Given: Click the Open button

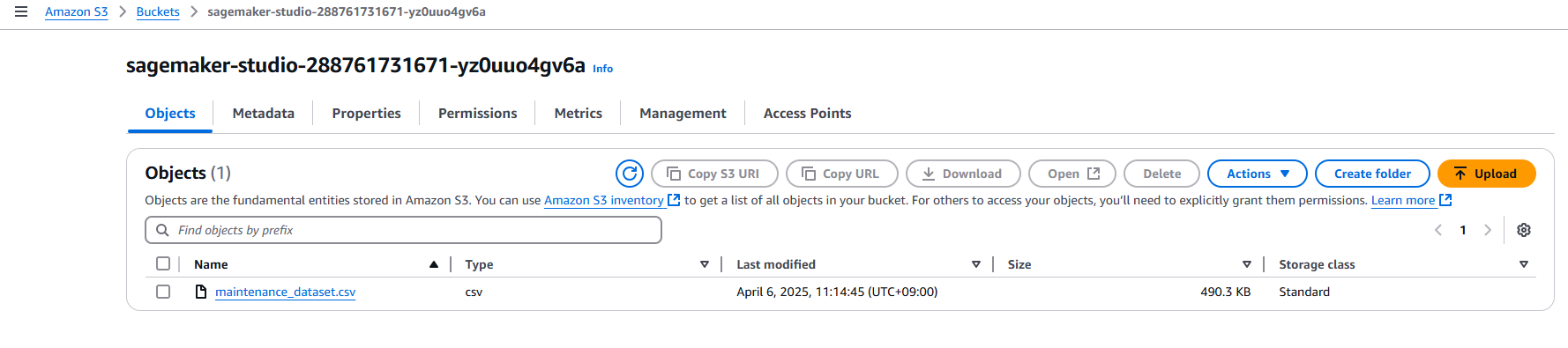Looking at the screenshot, I should pyautogui.click(x=1072, y=174).
